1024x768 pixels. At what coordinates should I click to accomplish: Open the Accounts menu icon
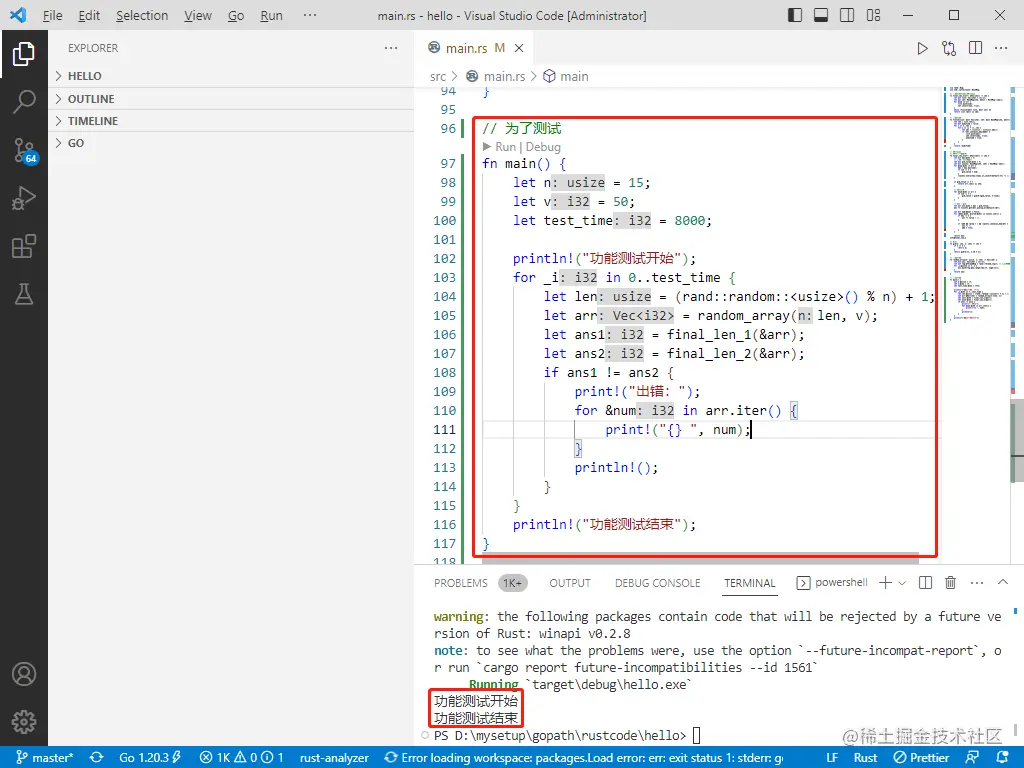24,674
